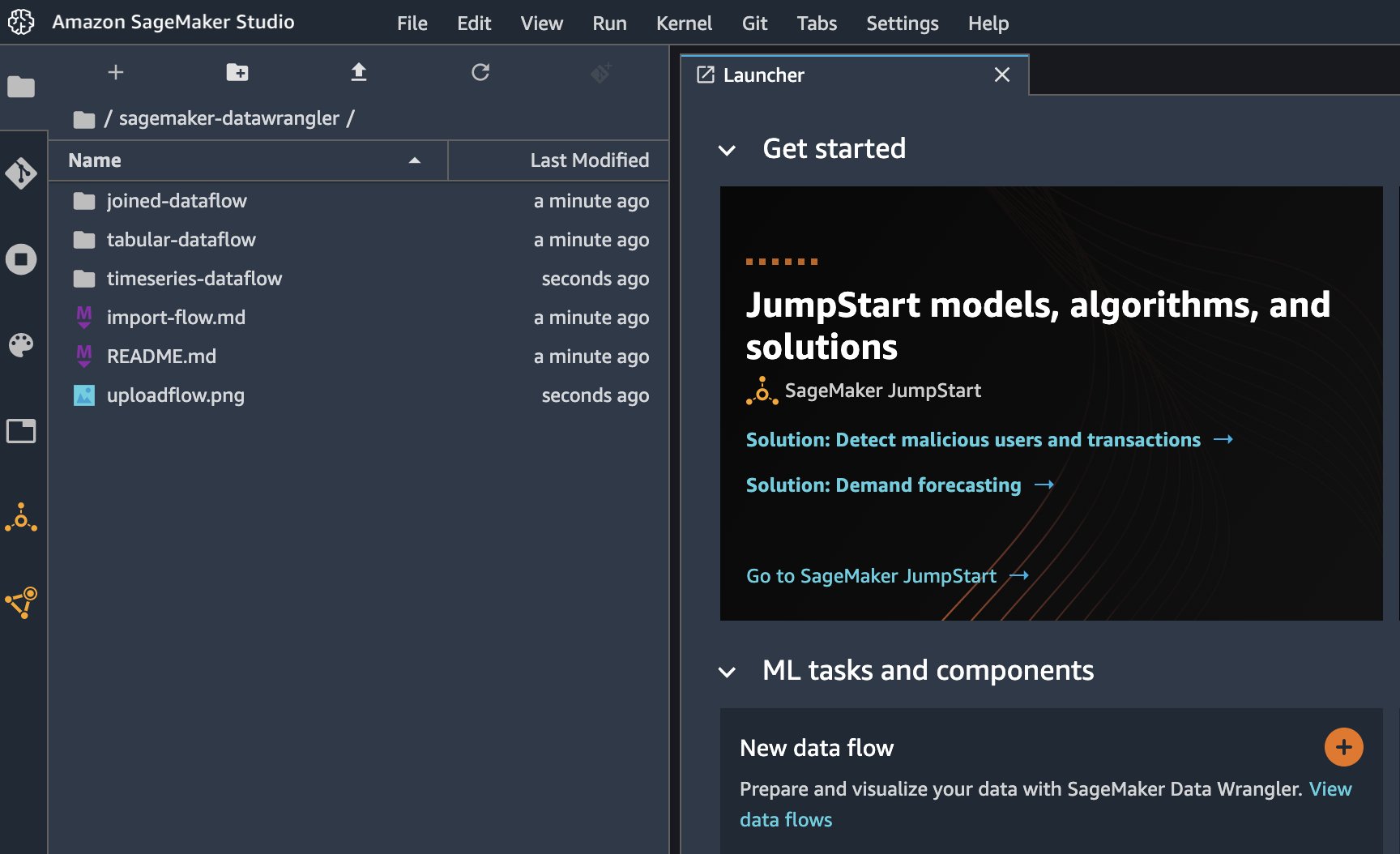
Task: Create a new folder with toolbar icon
Action: coord(237,72)
